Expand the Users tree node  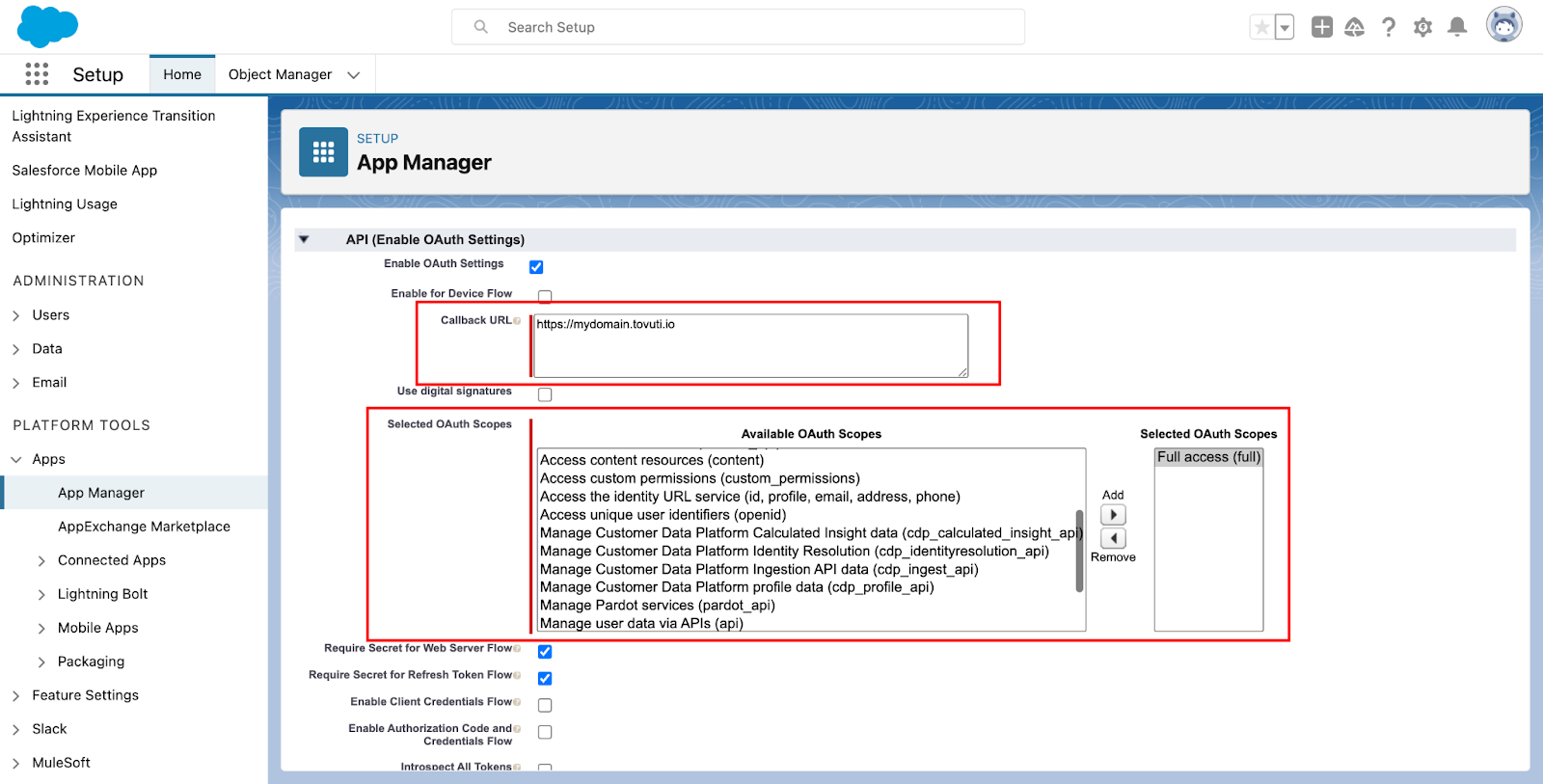tap(16, 315)
